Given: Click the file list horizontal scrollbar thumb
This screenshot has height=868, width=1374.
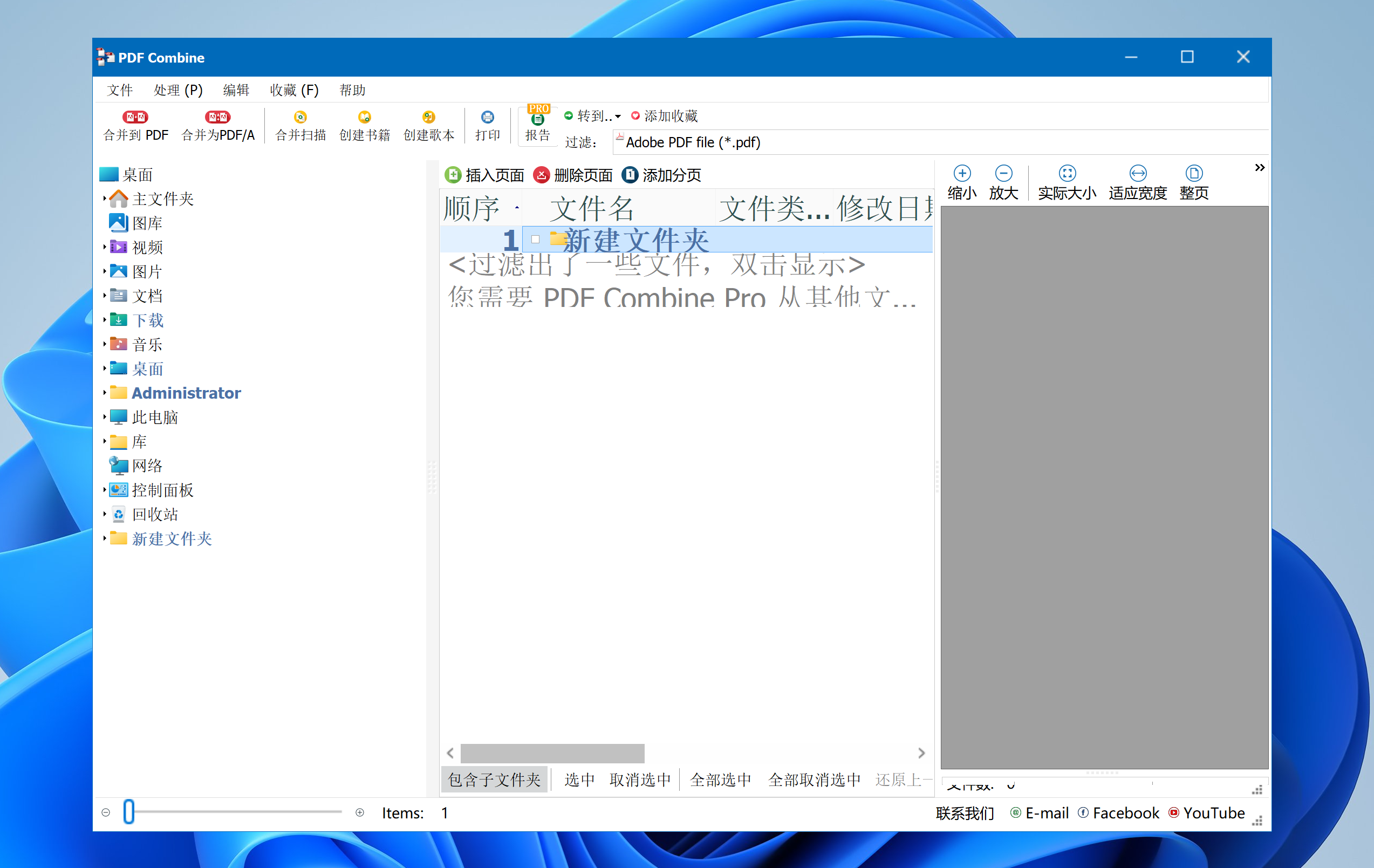Looking at the screenshot, I should coord(552,753).
